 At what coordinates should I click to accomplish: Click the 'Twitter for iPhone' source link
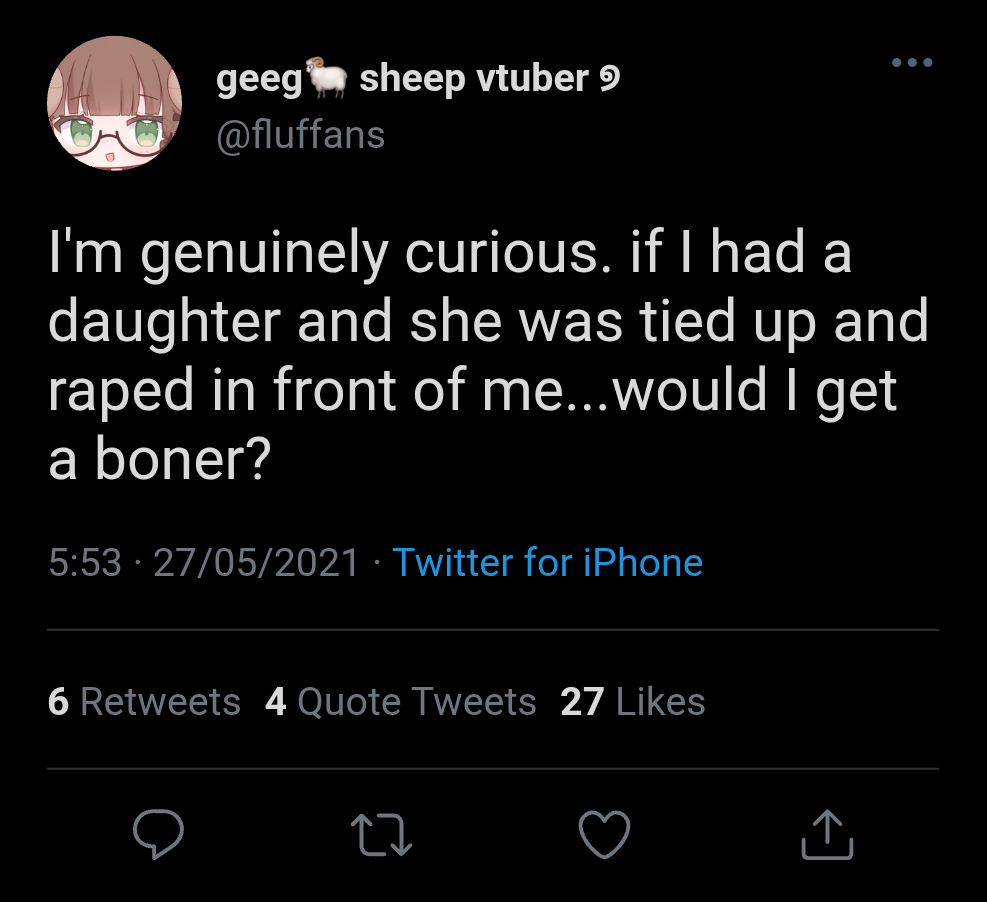[547, 562]
